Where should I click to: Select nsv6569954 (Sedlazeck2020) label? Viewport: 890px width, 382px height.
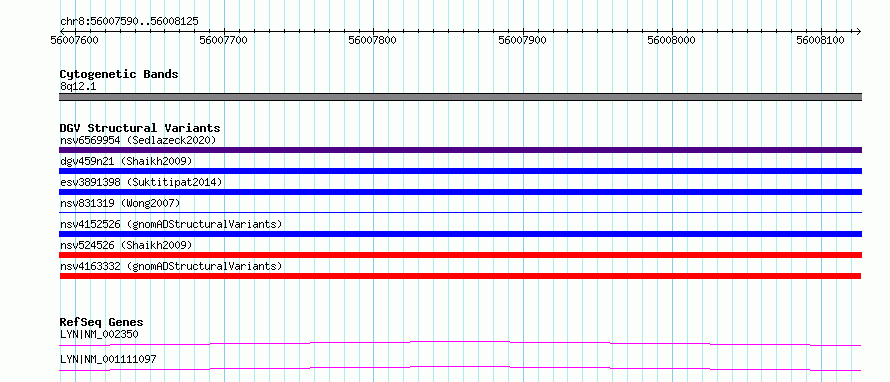point(138,140)
